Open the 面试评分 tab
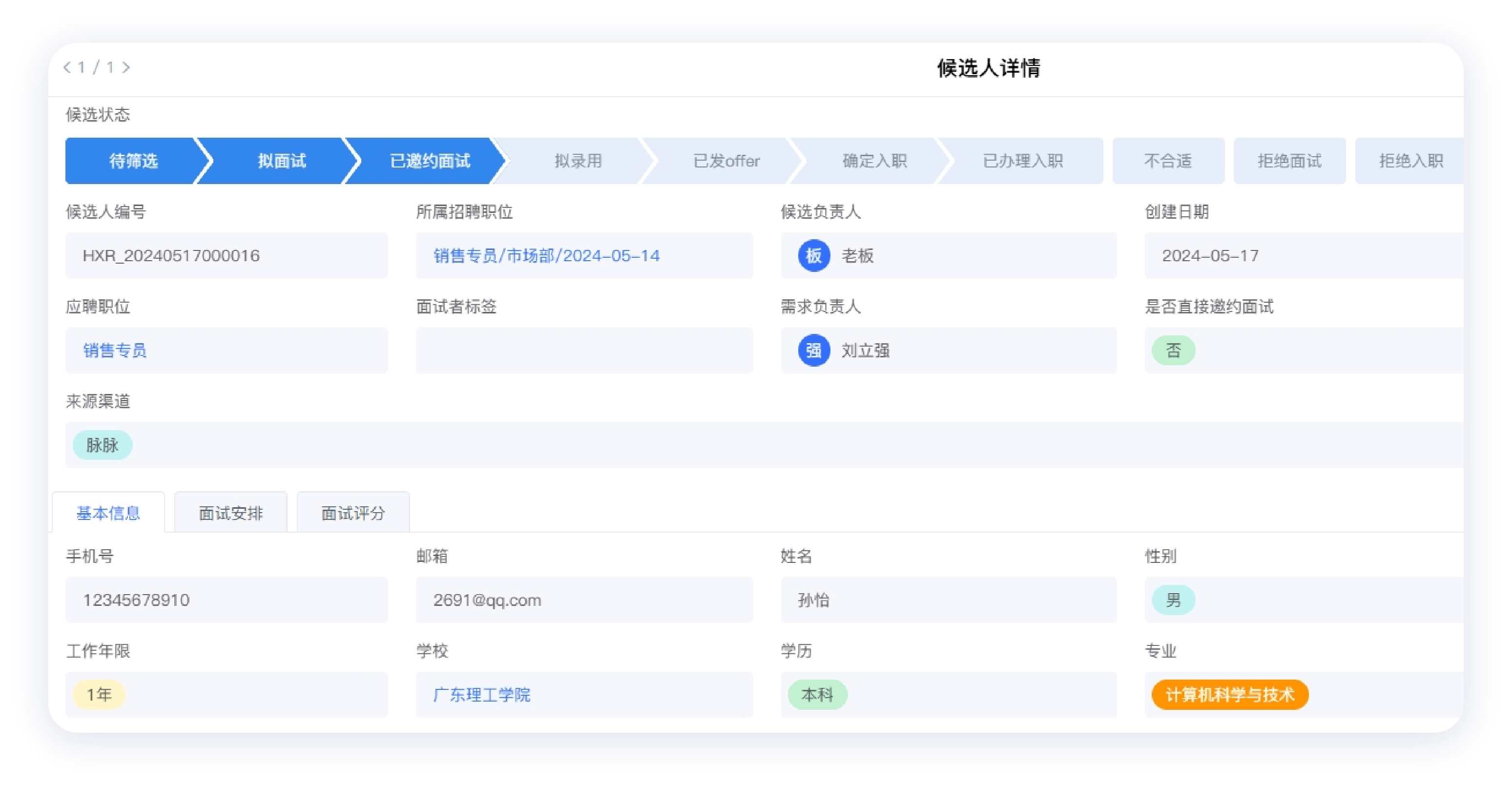 [x=353, y=513]
